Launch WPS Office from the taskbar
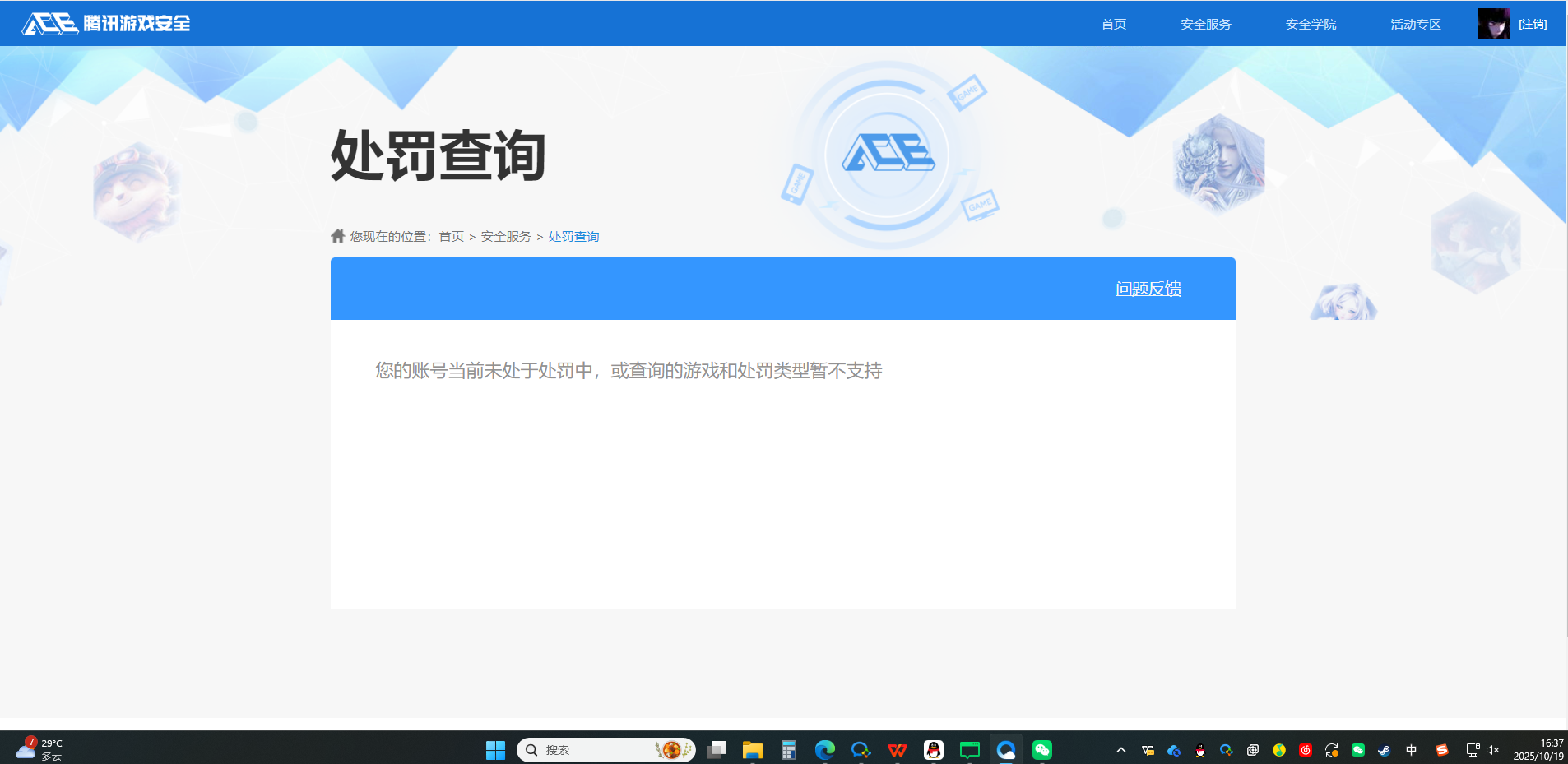The image size is (1568, 764). (896, 750)
